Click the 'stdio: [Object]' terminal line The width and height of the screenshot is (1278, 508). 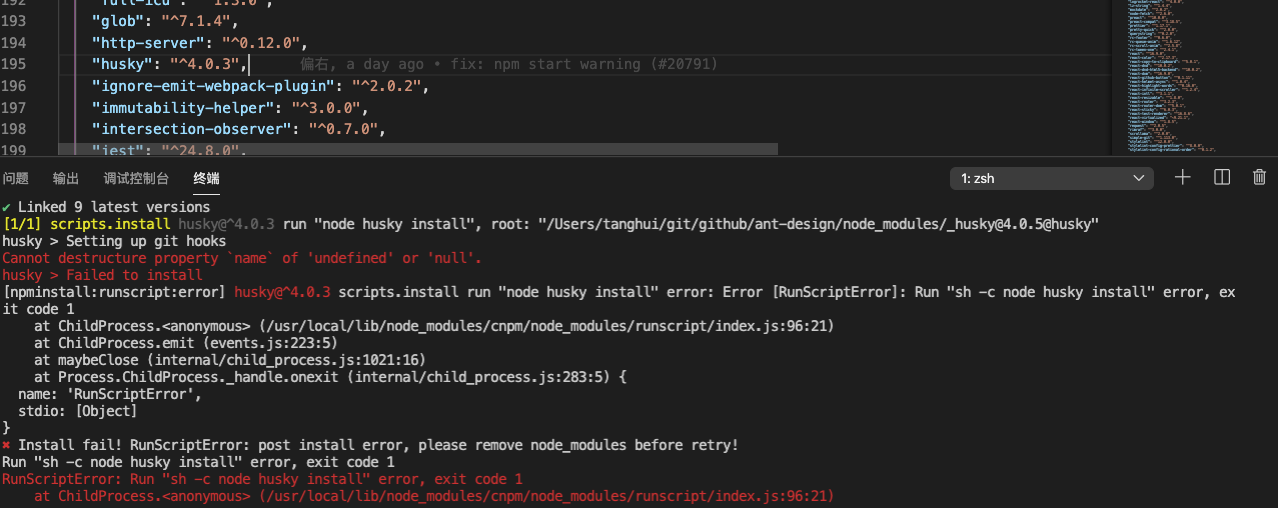click(x=78, y=411)
